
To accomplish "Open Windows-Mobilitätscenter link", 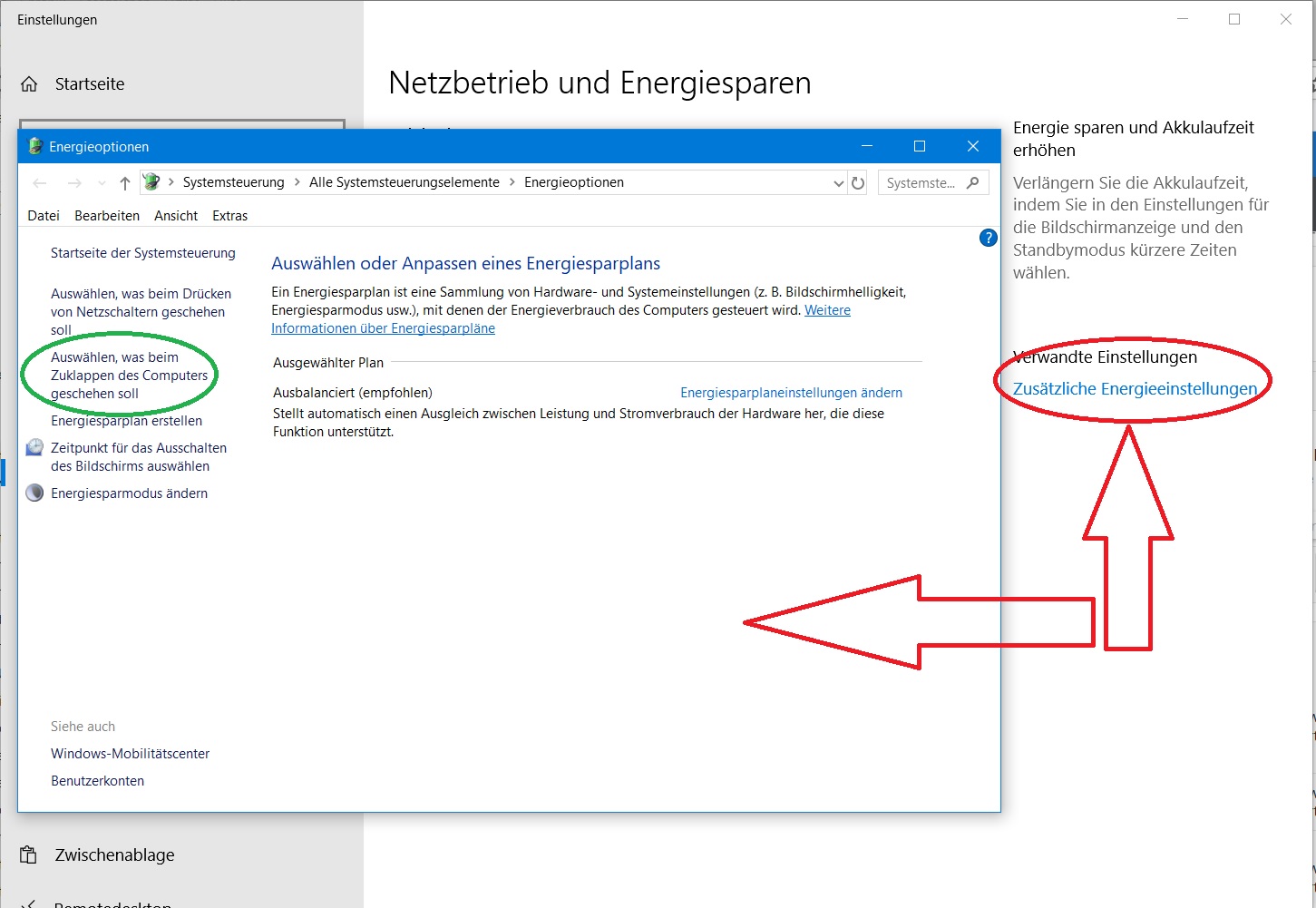I will (130, 754).
